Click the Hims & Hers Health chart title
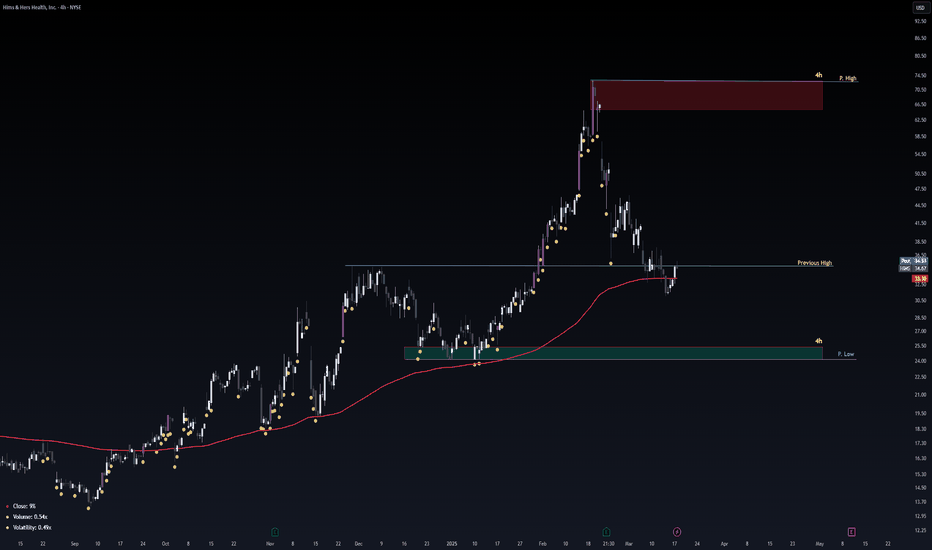The image size is (932, 550). [x=42, y=7]
